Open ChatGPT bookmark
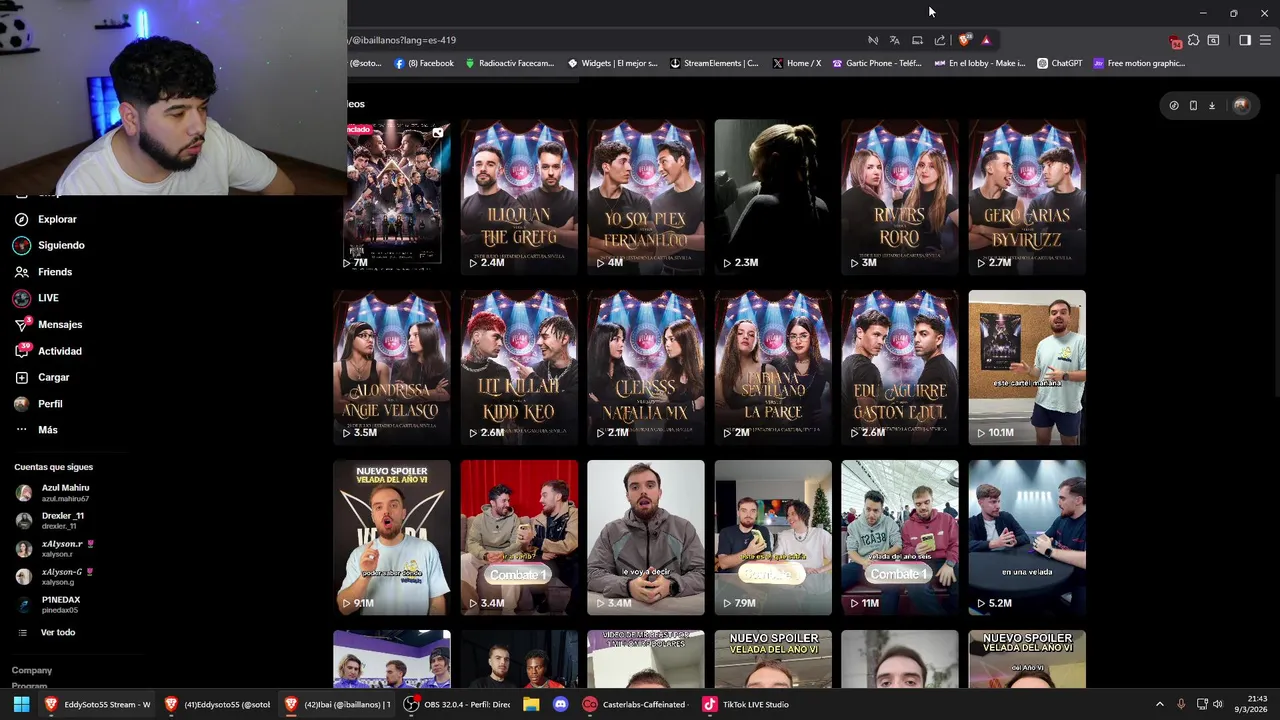Viewport: 1280px width, 720px height. coord(1060,63)
